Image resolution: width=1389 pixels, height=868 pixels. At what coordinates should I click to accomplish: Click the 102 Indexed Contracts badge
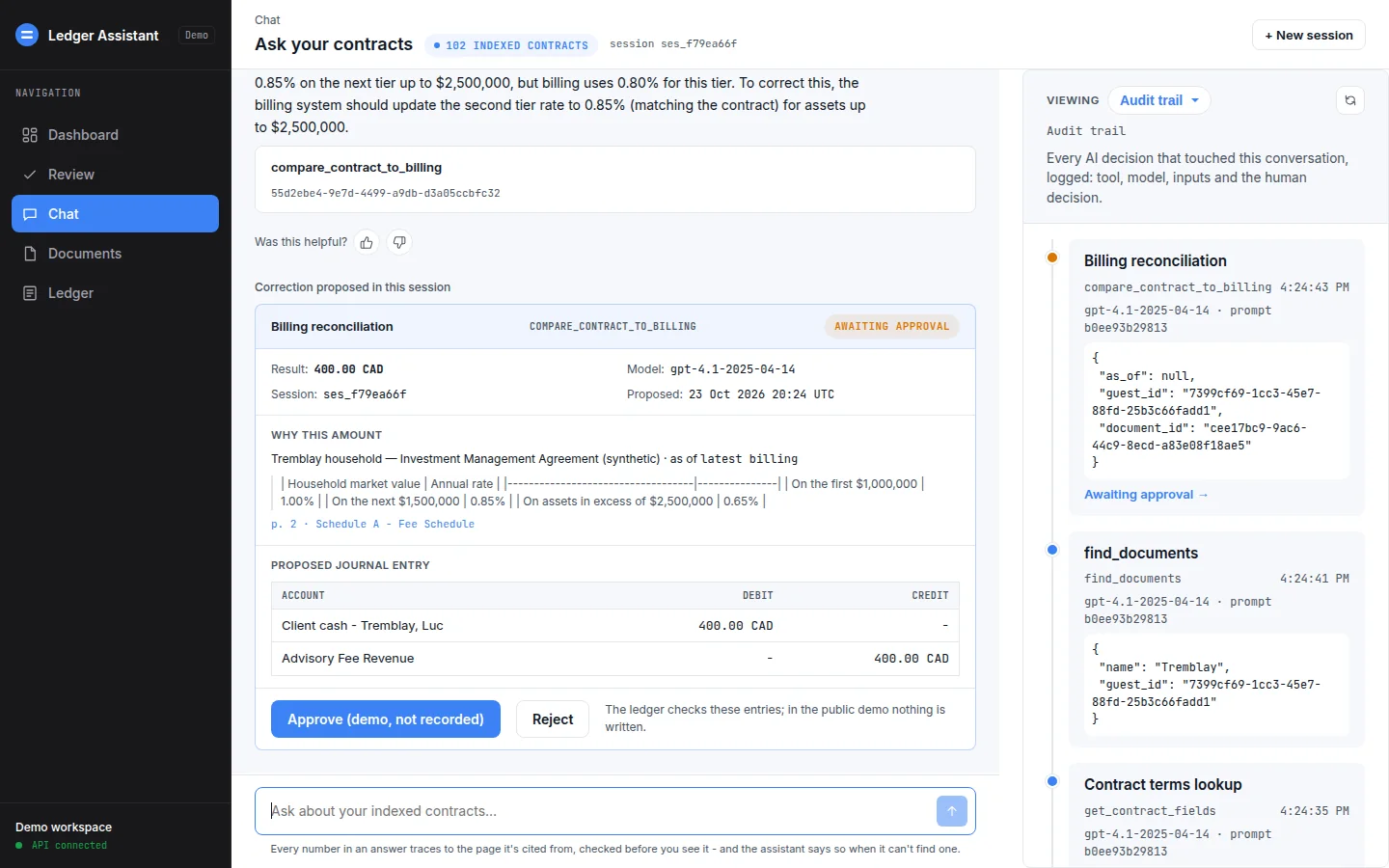(x=511, y=45)
